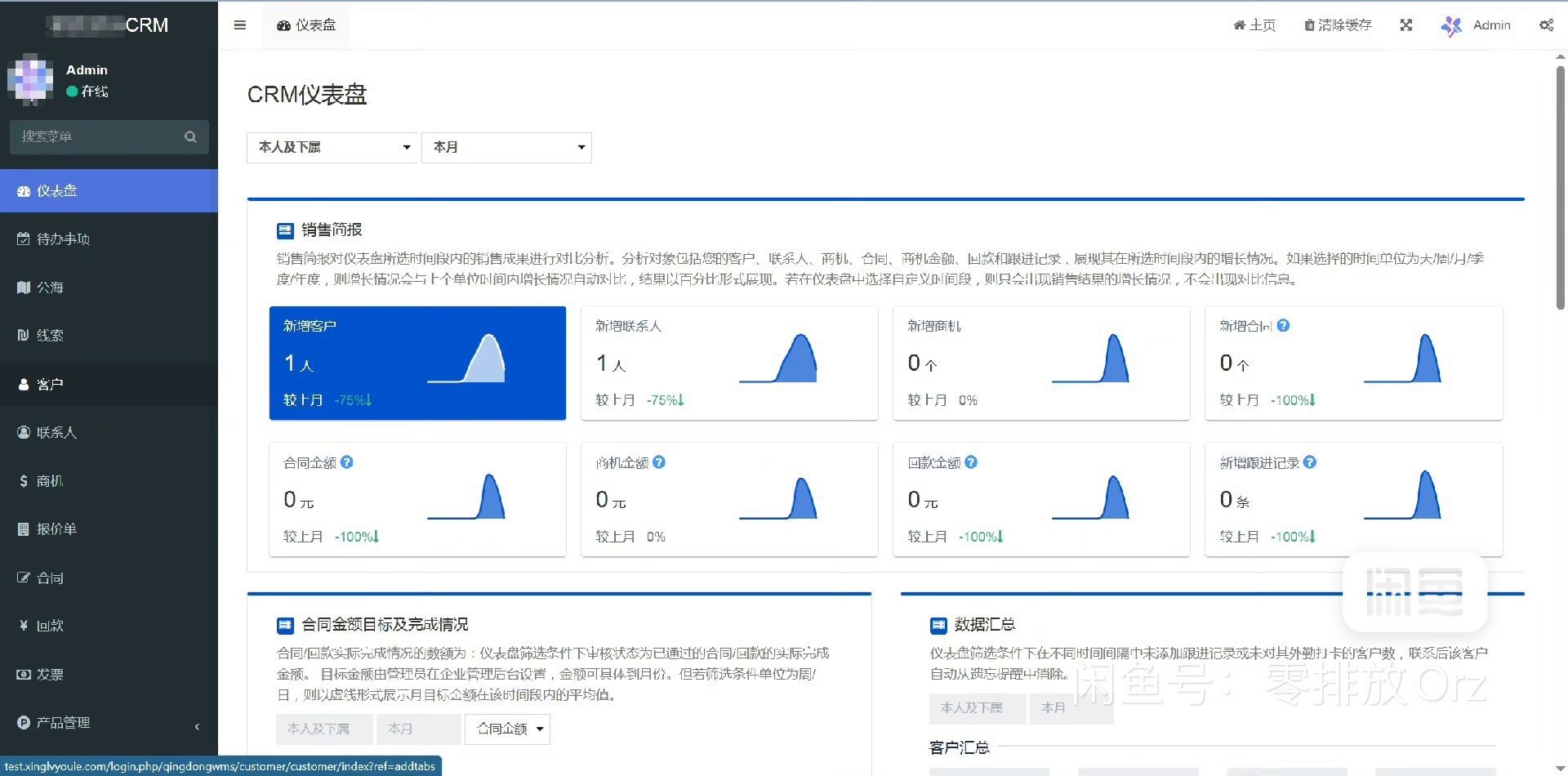Click the help icon beside 合同金额
This screenshot has width=1568, height=776.
coord(347,462)
